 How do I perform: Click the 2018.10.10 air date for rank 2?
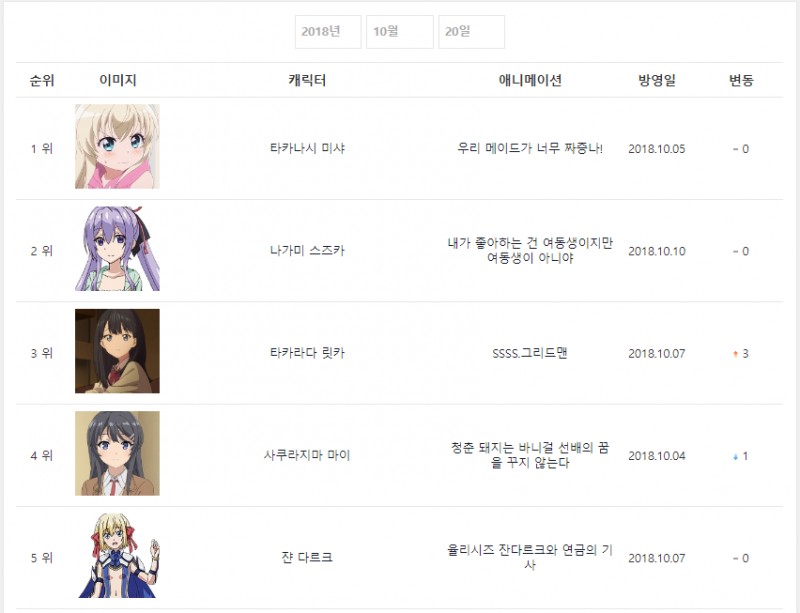point(657,251)
